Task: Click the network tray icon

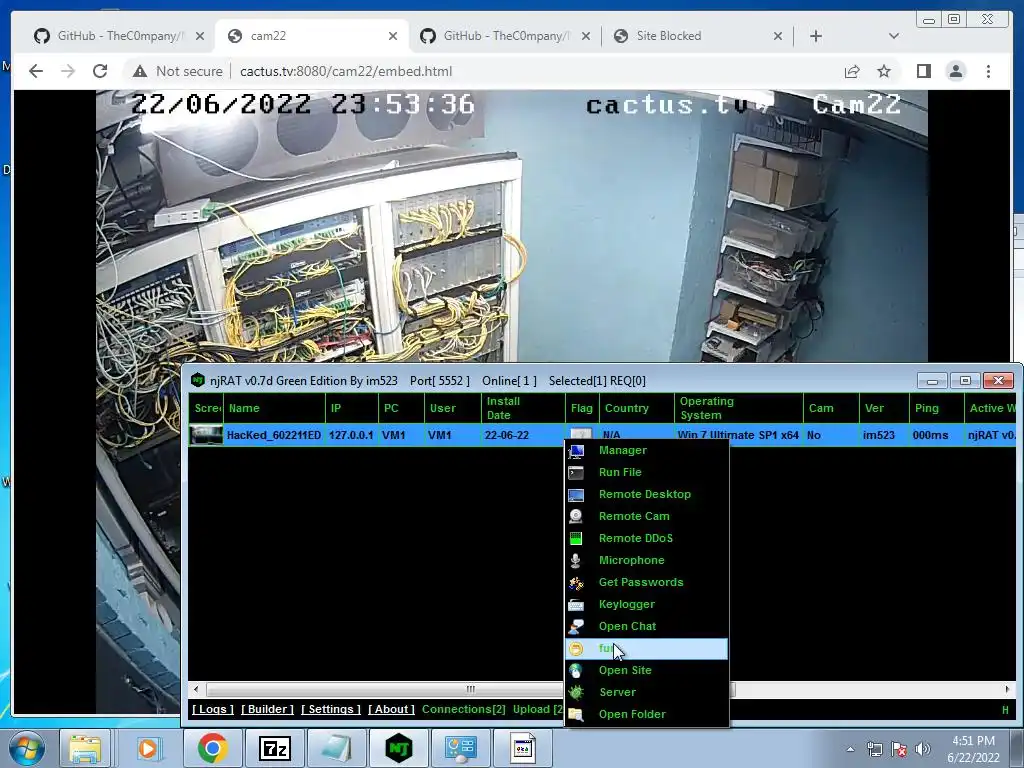Action: (874, 749)
